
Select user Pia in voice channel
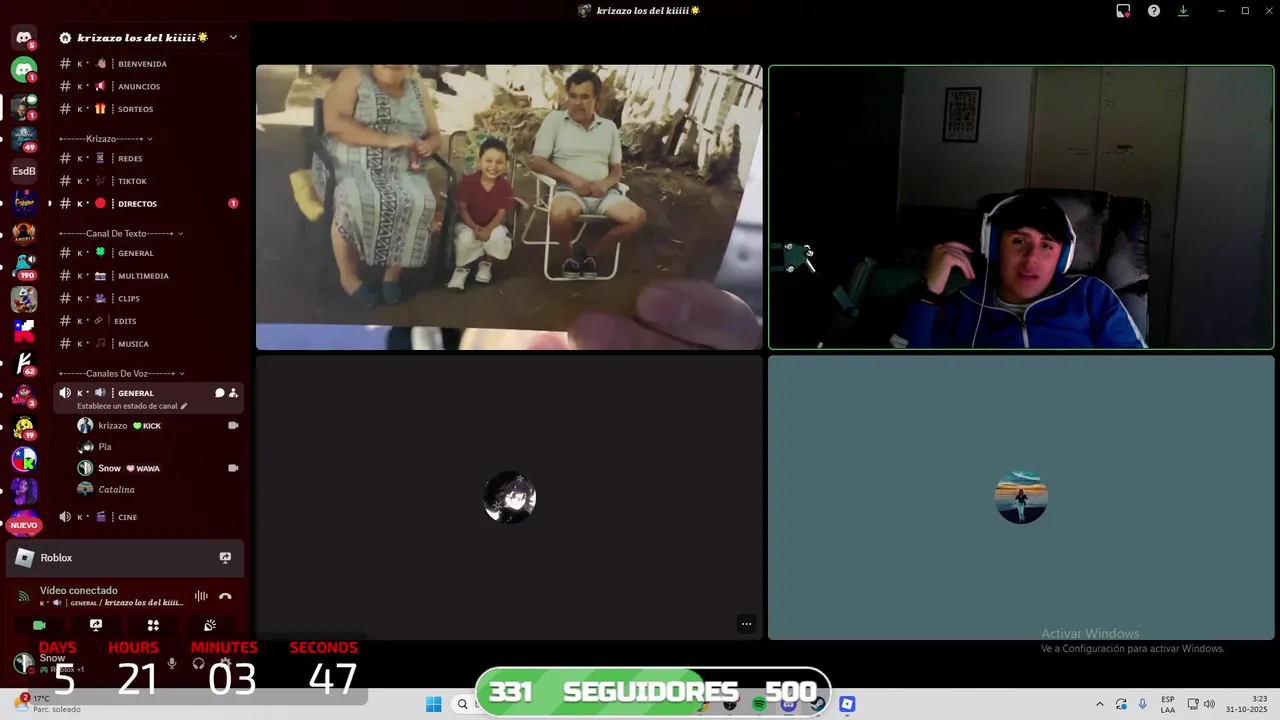pyautogui.click(x=158, y=447)
